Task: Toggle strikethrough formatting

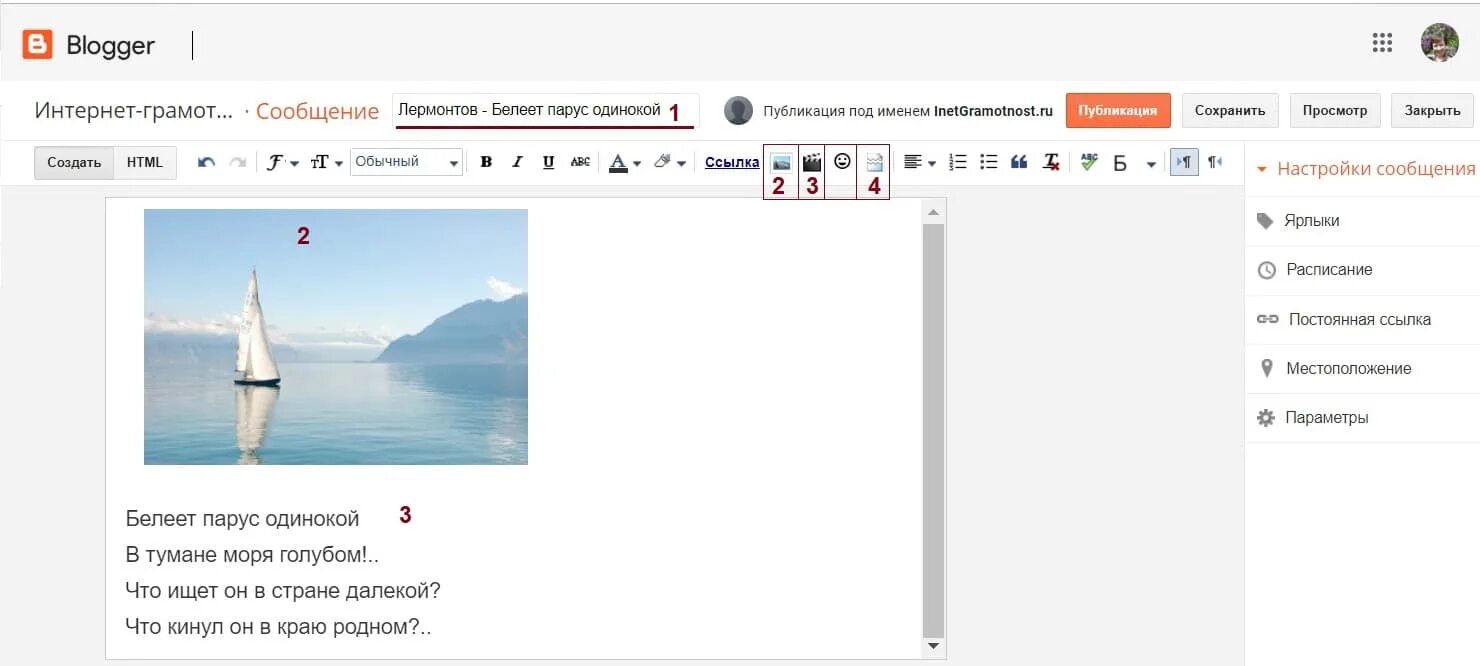Action: (x=580, y=162)
